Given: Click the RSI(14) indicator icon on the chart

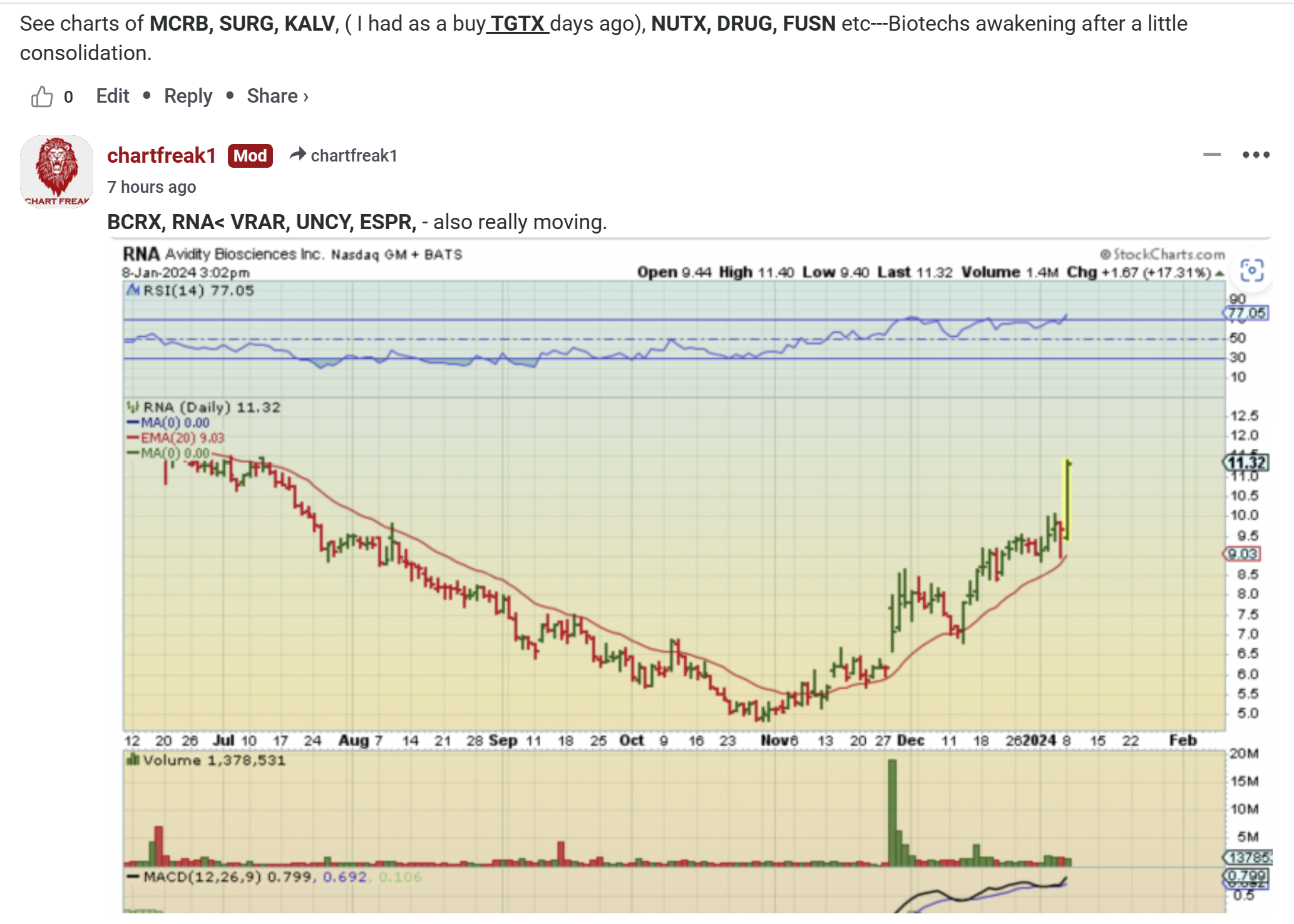Looking at the screenshot, I should point(133,290).
